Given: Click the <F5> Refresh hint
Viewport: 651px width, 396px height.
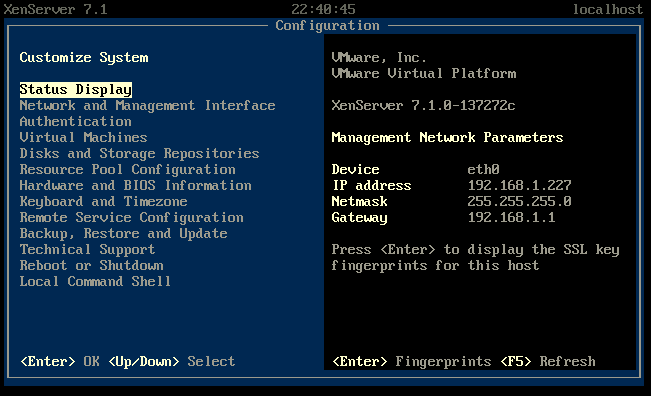Looking at the screenshot, I should [x=548, y=362].
